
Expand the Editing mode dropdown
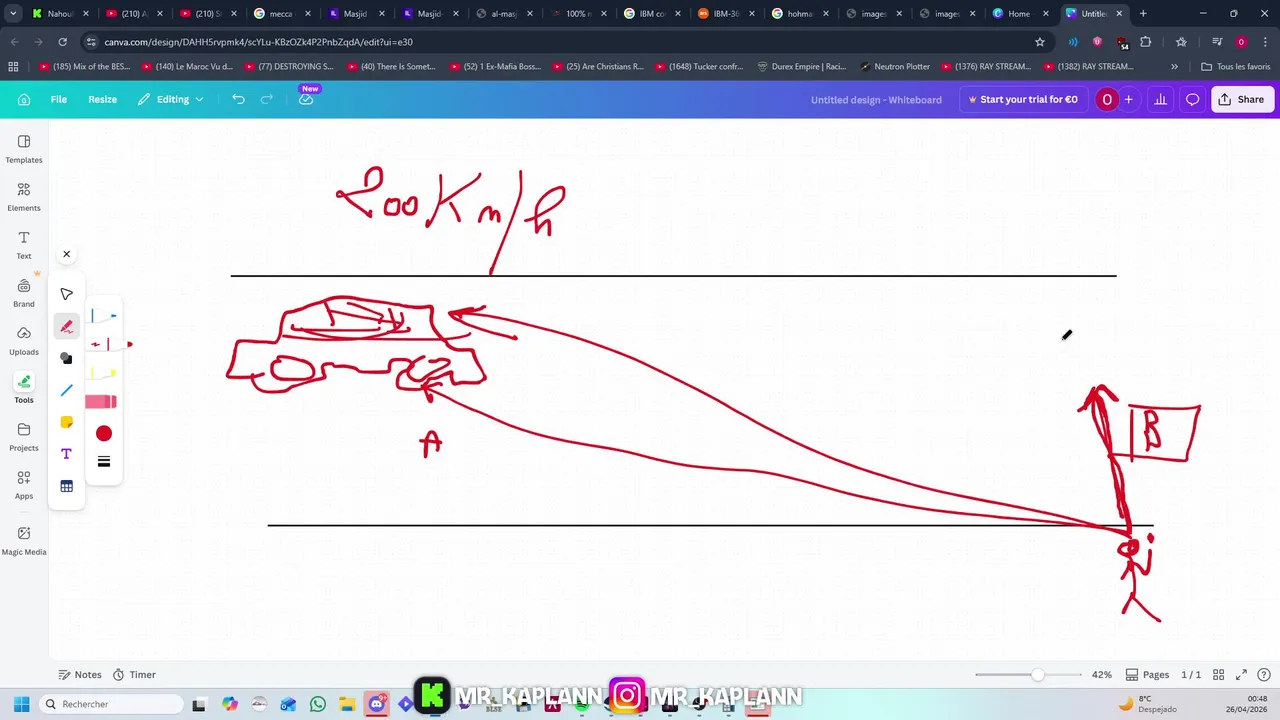(171, 99)
